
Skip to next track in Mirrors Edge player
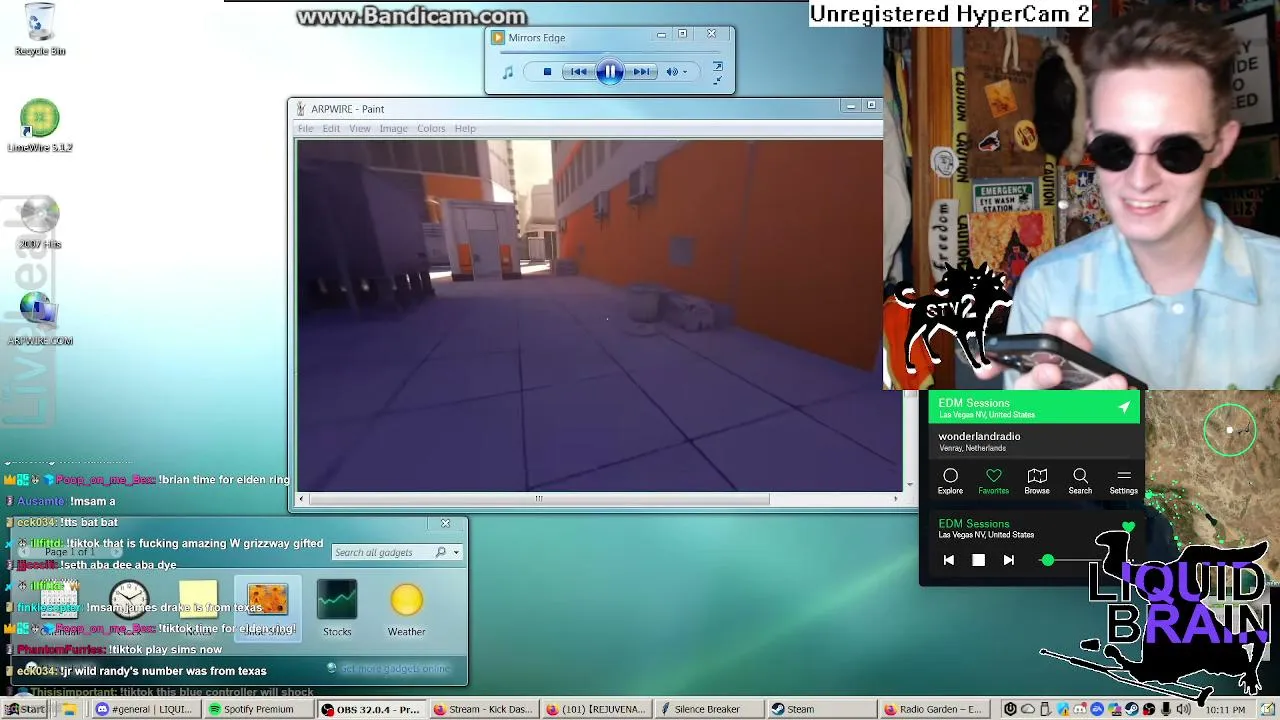click(642, 72)
